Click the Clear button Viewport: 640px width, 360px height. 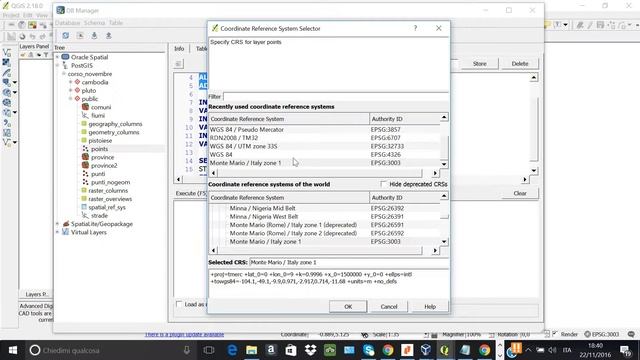(x=520, y=193)
